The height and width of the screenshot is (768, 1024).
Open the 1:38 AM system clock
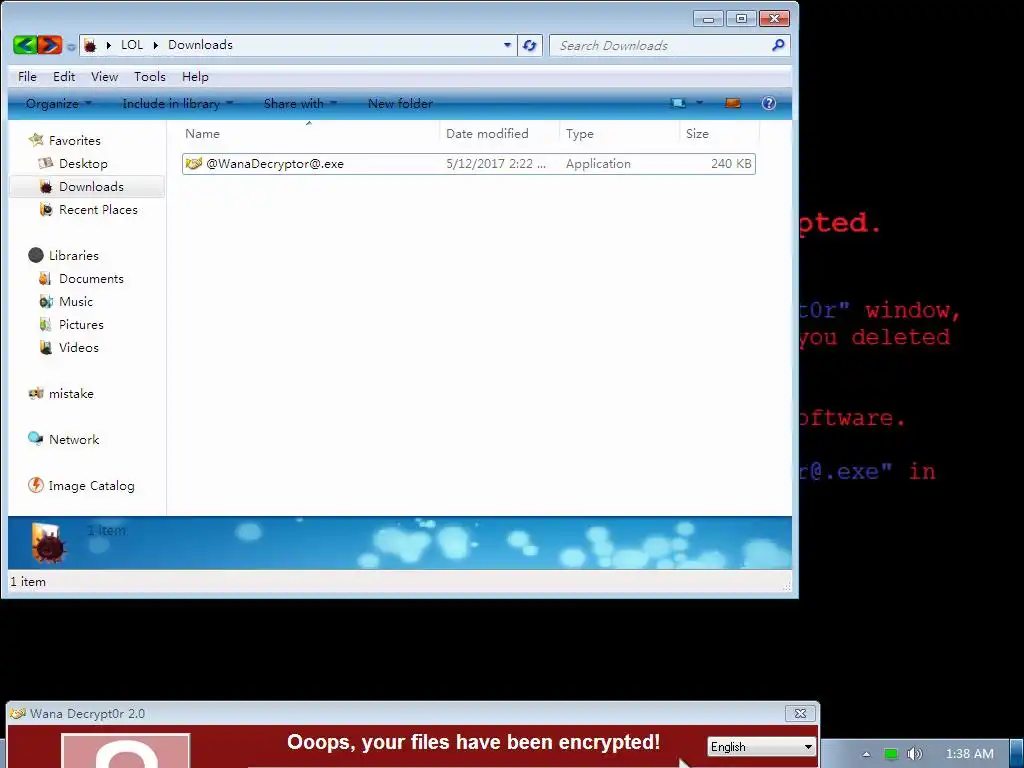click(969, 754)
